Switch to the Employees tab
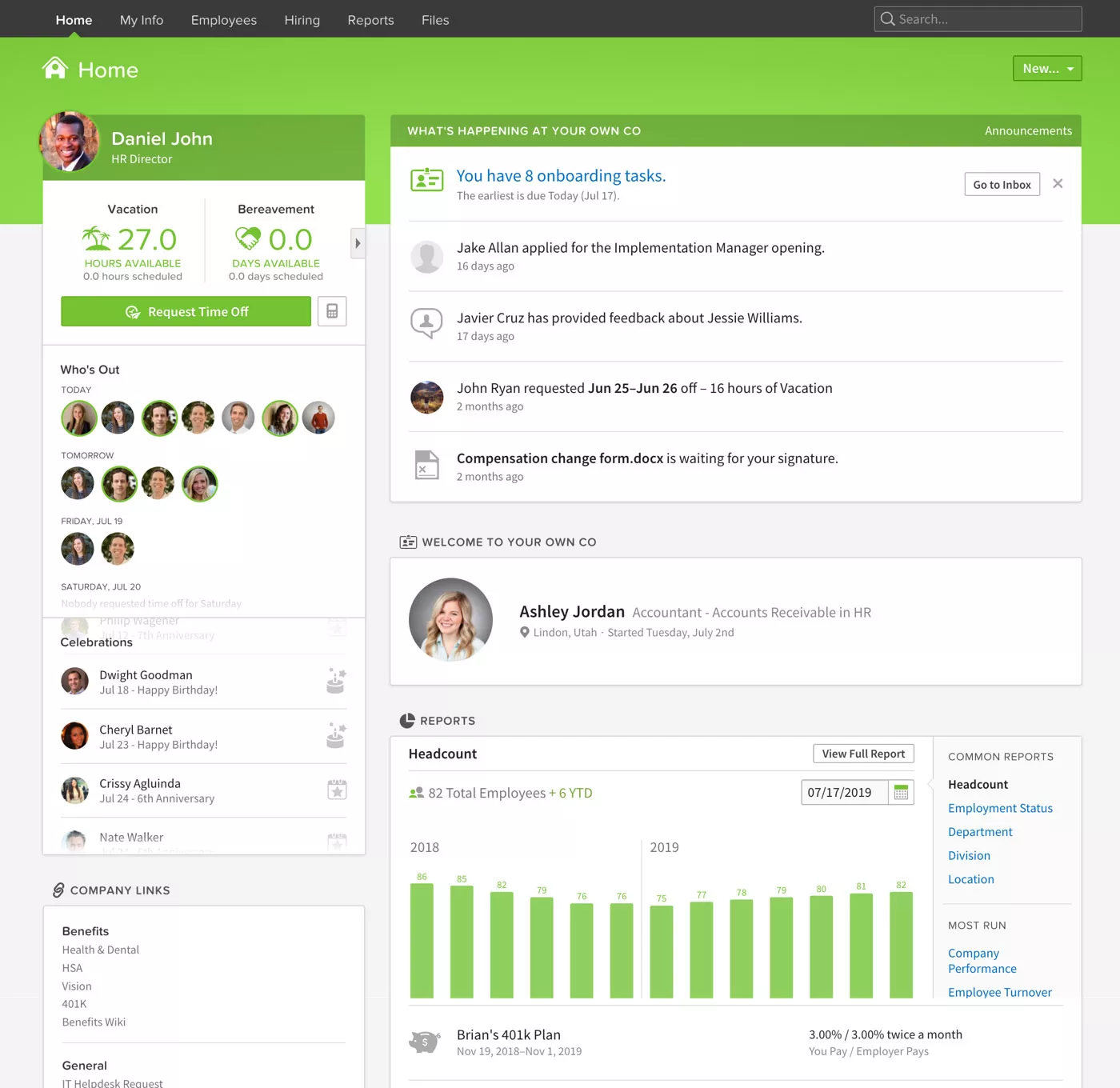1120x1088 pixels. click(x=223, y=19)
